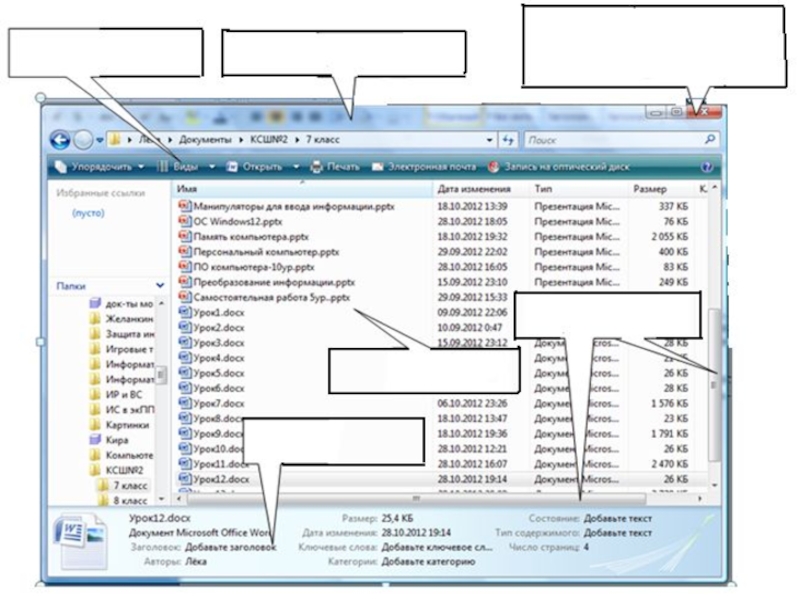This screenshot has height=600, width=800.
Task: Select Самостоятельная работа 5ур..pptx file icon
Action: (185, 297)
